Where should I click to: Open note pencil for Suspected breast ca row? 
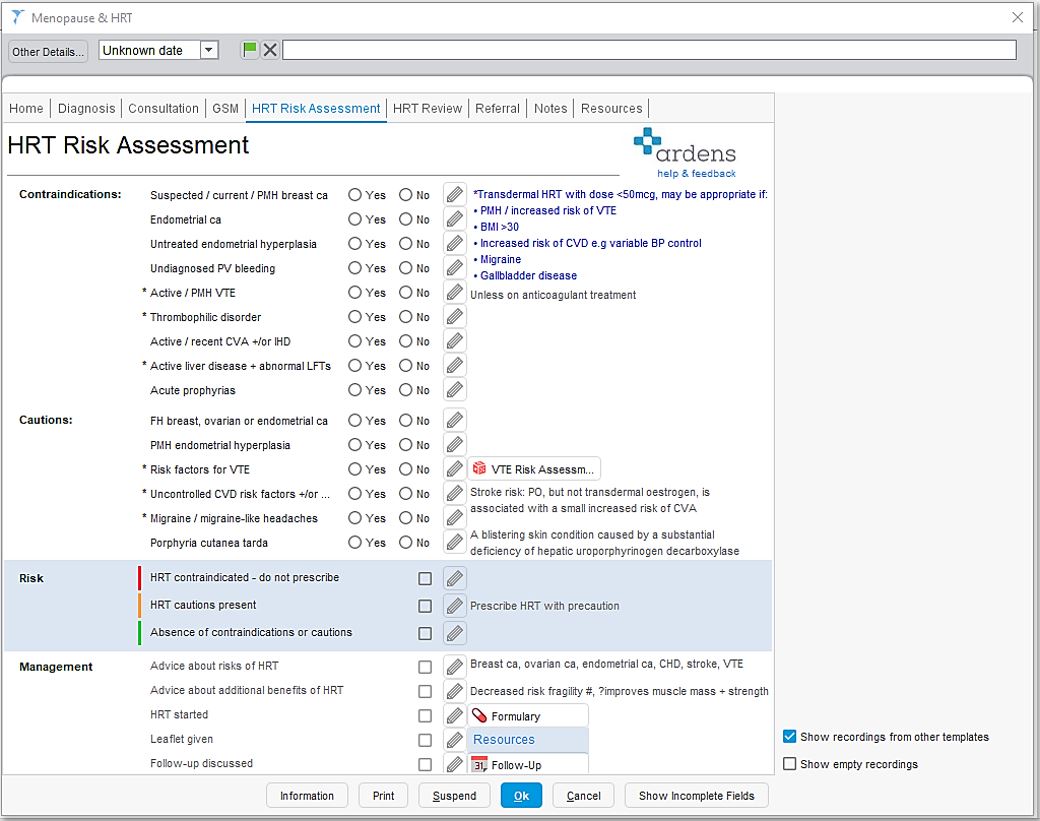pos(454,194)
